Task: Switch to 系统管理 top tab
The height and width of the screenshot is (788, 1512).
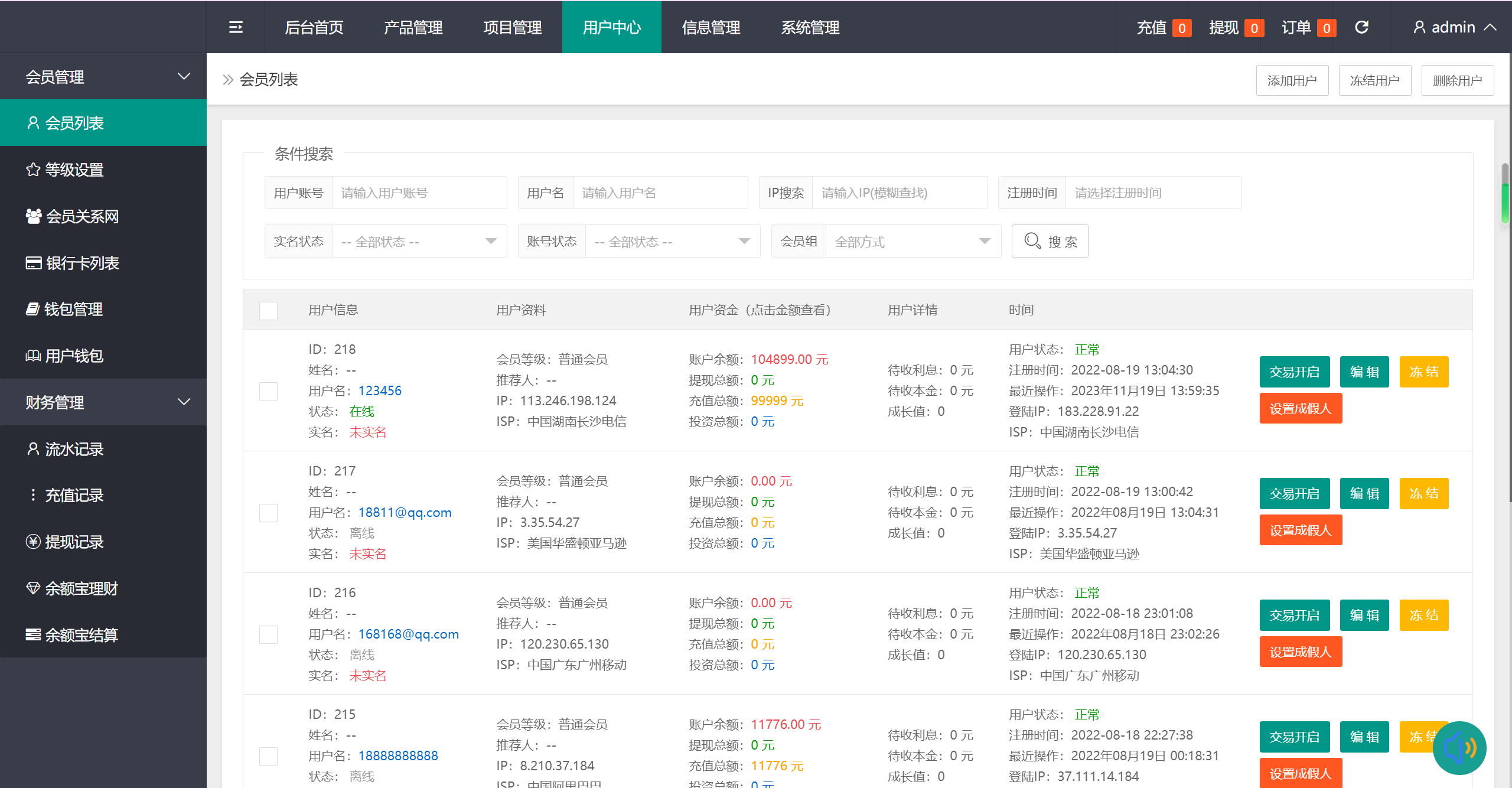Action: point(810,27)
